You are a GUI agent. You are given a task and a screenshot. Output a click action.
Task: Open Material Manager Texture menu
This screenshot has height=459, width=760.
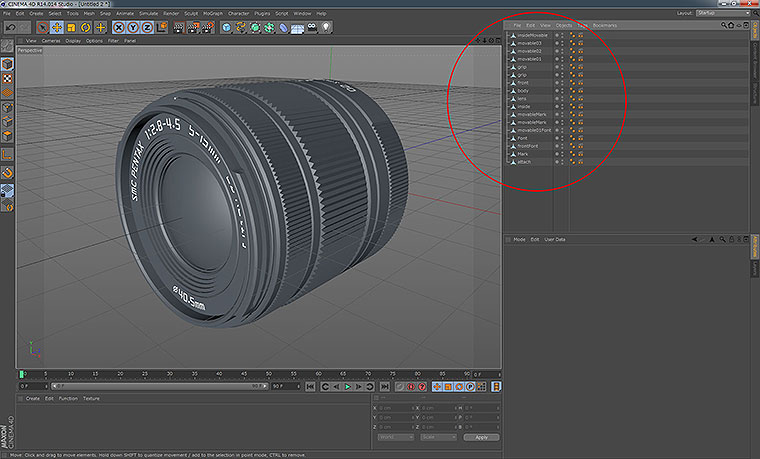click(91, 398)
